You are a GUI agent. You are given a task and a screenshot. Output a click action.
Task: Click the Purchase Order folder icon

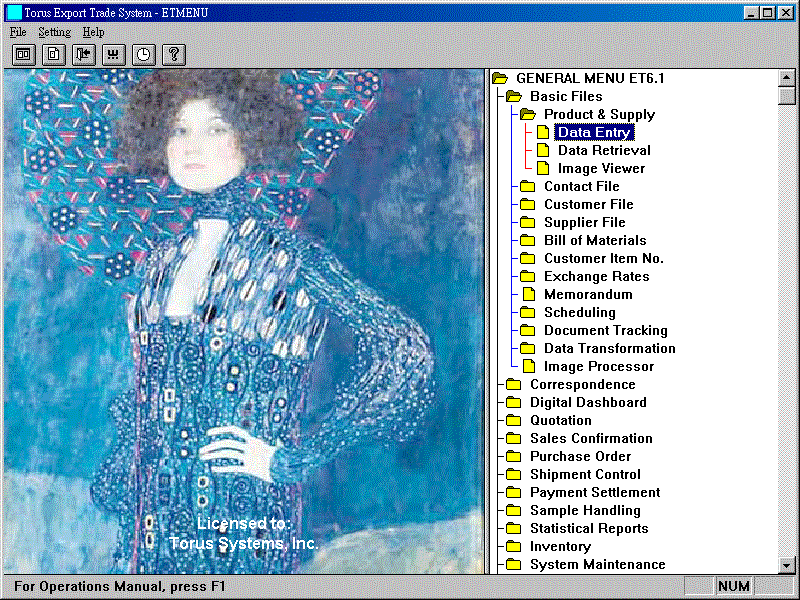[x=514, y=457]
